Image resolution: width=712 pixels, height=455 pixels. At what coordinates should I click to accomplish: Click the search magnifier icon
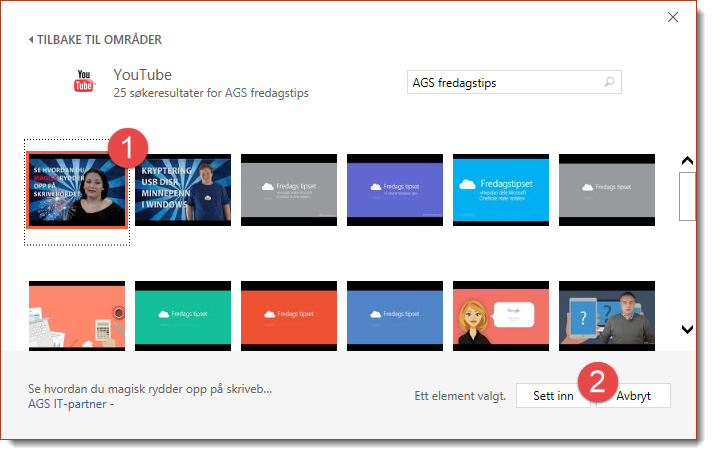tap(610, 83)
